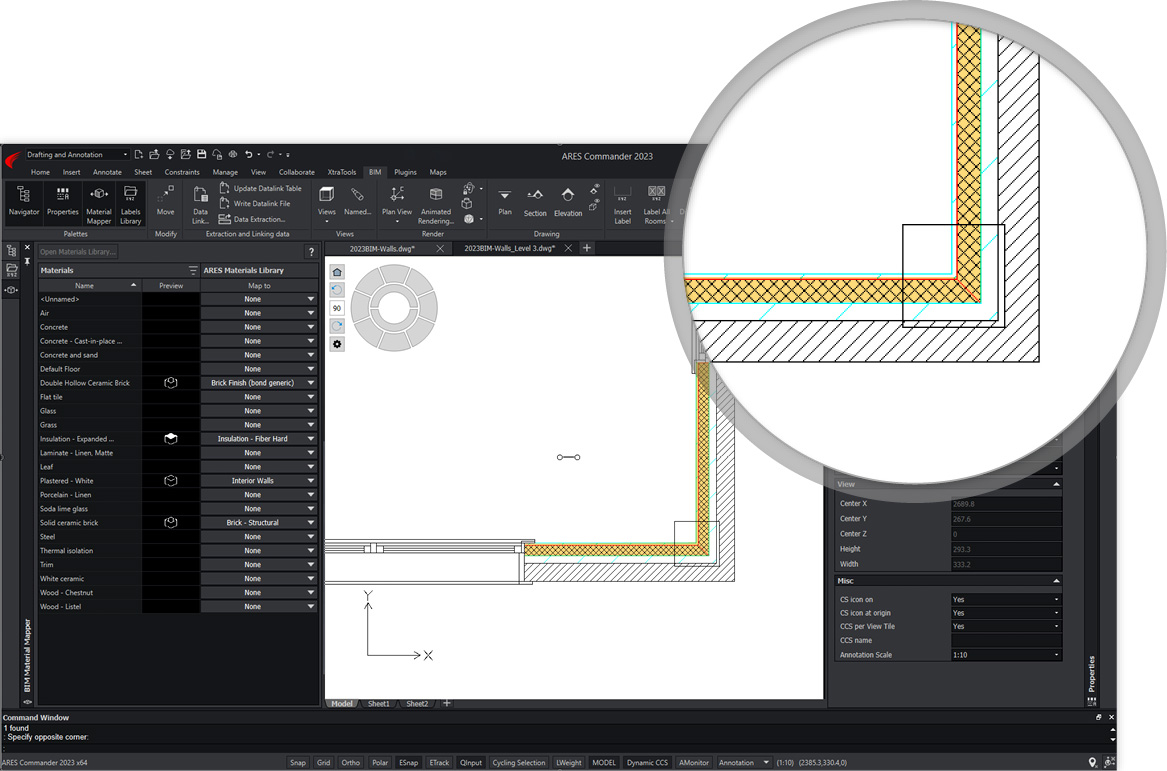The height and width of the screenshot is (771, 1167).
Task: Switch to 2023BIM-Walls.dwg document tab
Action: [x=382, y=249]
